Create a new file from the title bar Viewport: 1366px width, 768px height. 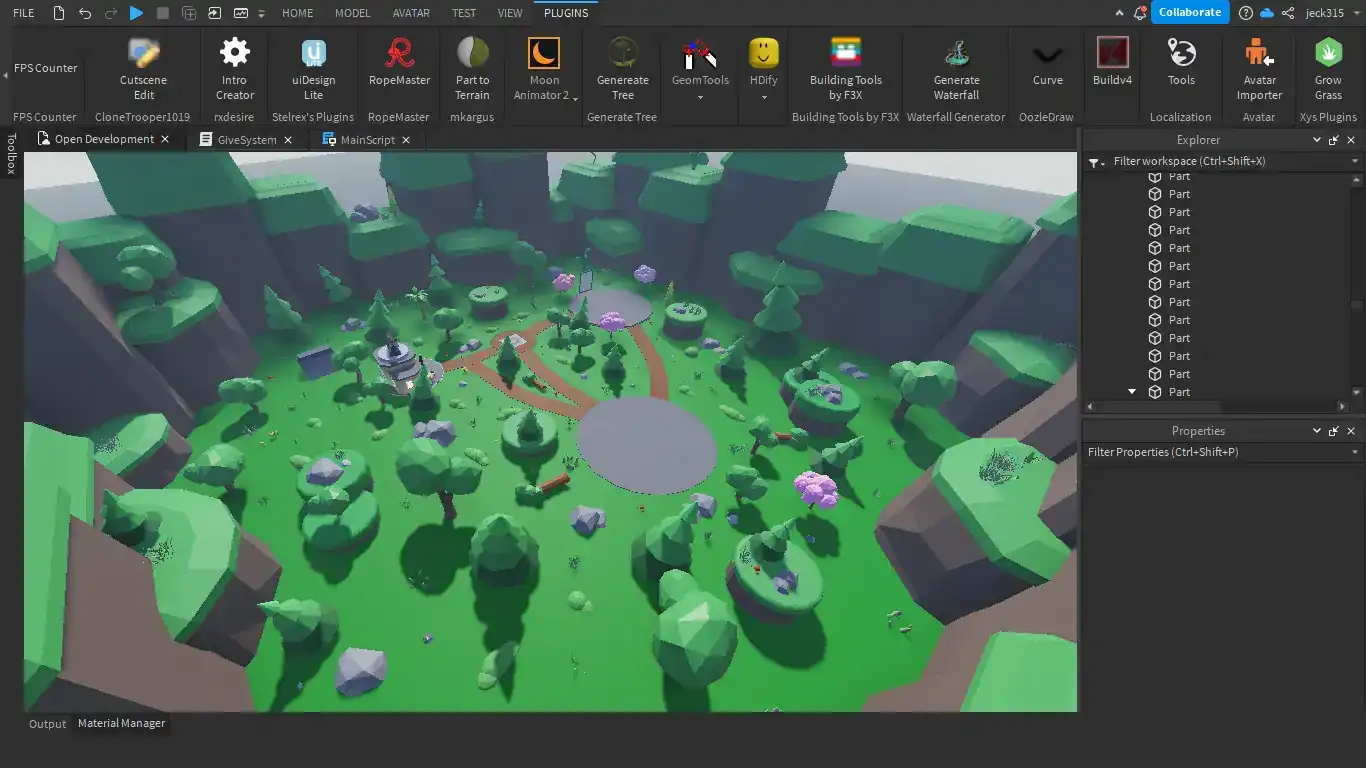tap(59, 13)
